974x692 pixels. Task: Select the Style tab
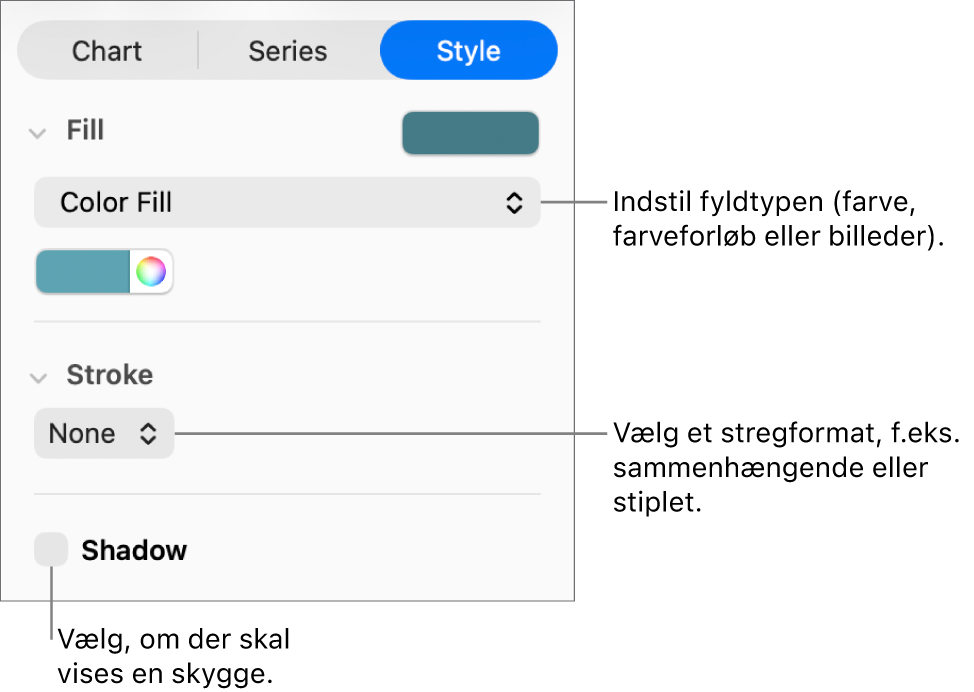[468, 51]
